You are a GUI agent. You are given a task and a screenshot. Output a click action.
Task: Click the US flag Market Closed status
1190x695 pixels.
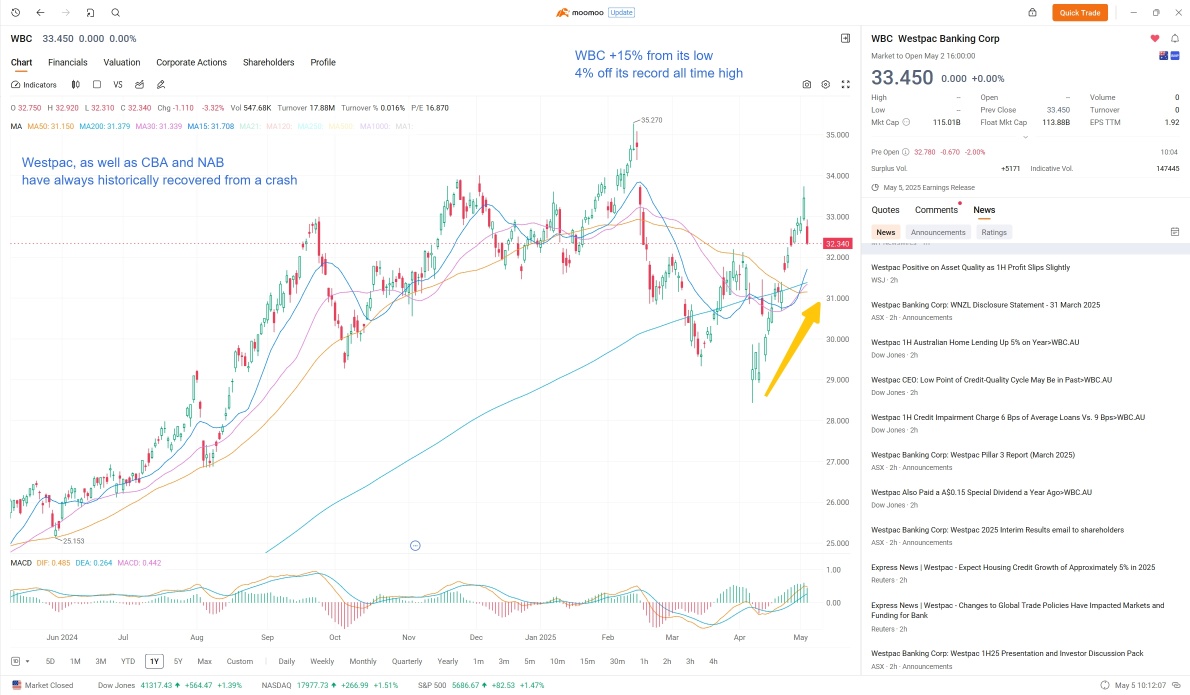[42, 685]
